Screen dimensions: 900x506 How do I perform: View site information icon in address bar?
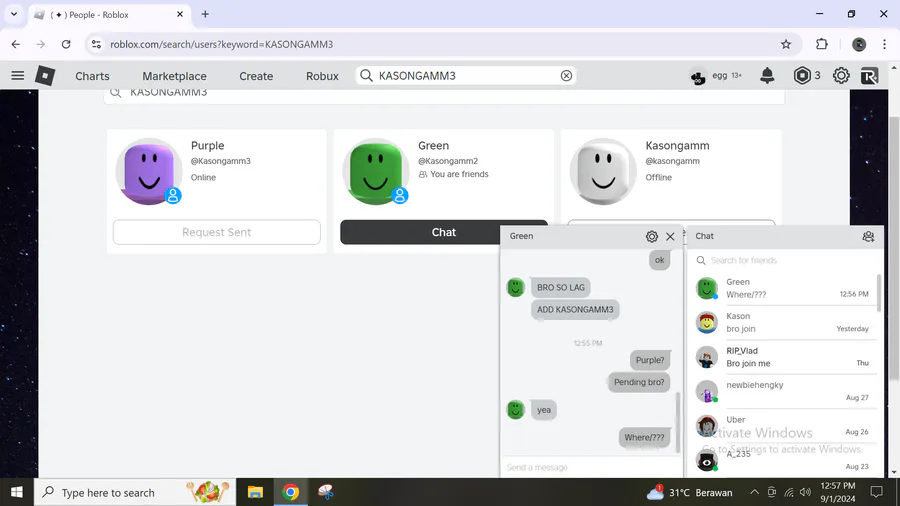96,44
